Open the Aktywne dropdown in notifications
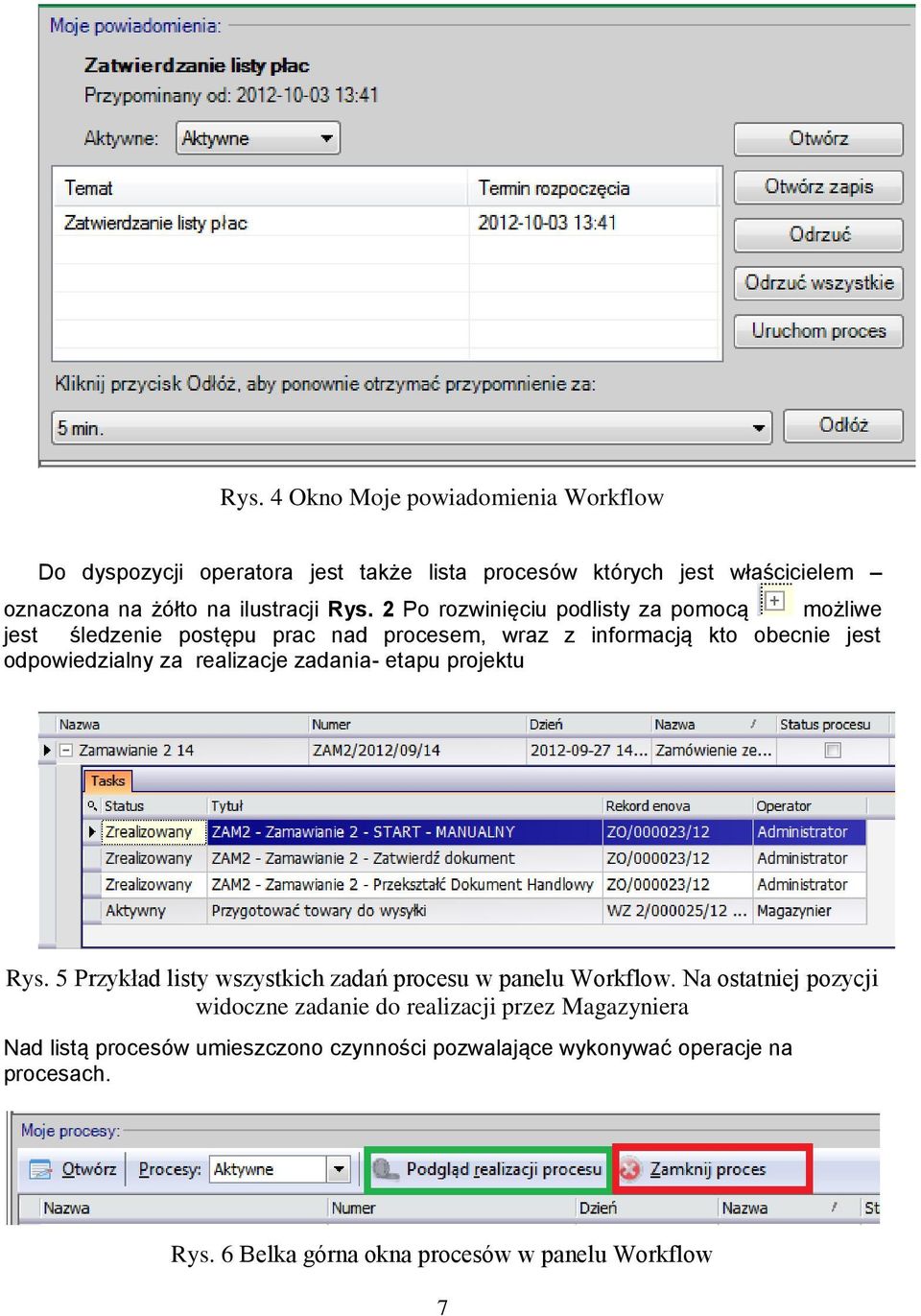Screen dimensions: 921x1316 click(x=258, y=138)
